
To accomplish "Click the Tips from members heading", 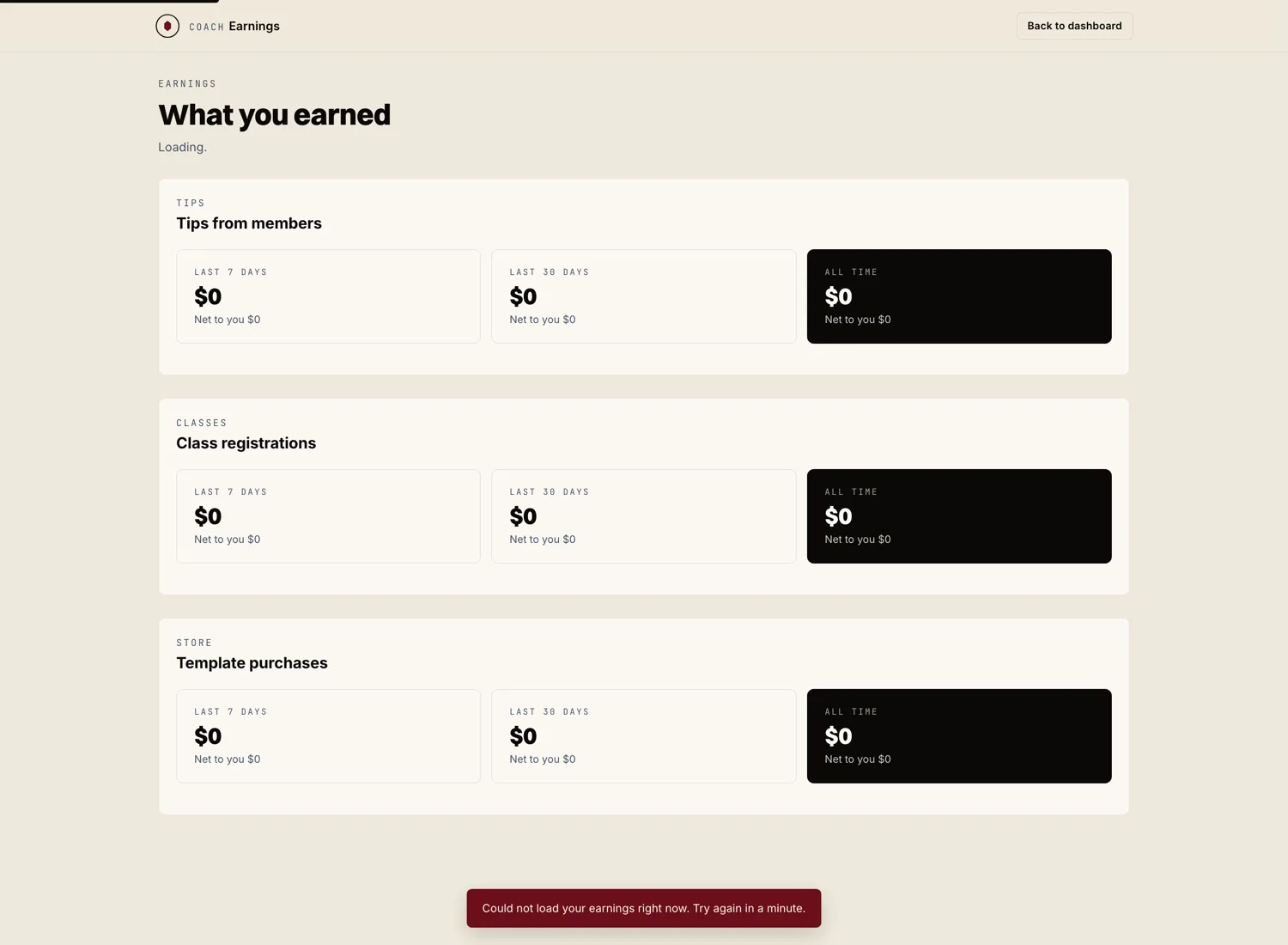I will tap(249, 223).
